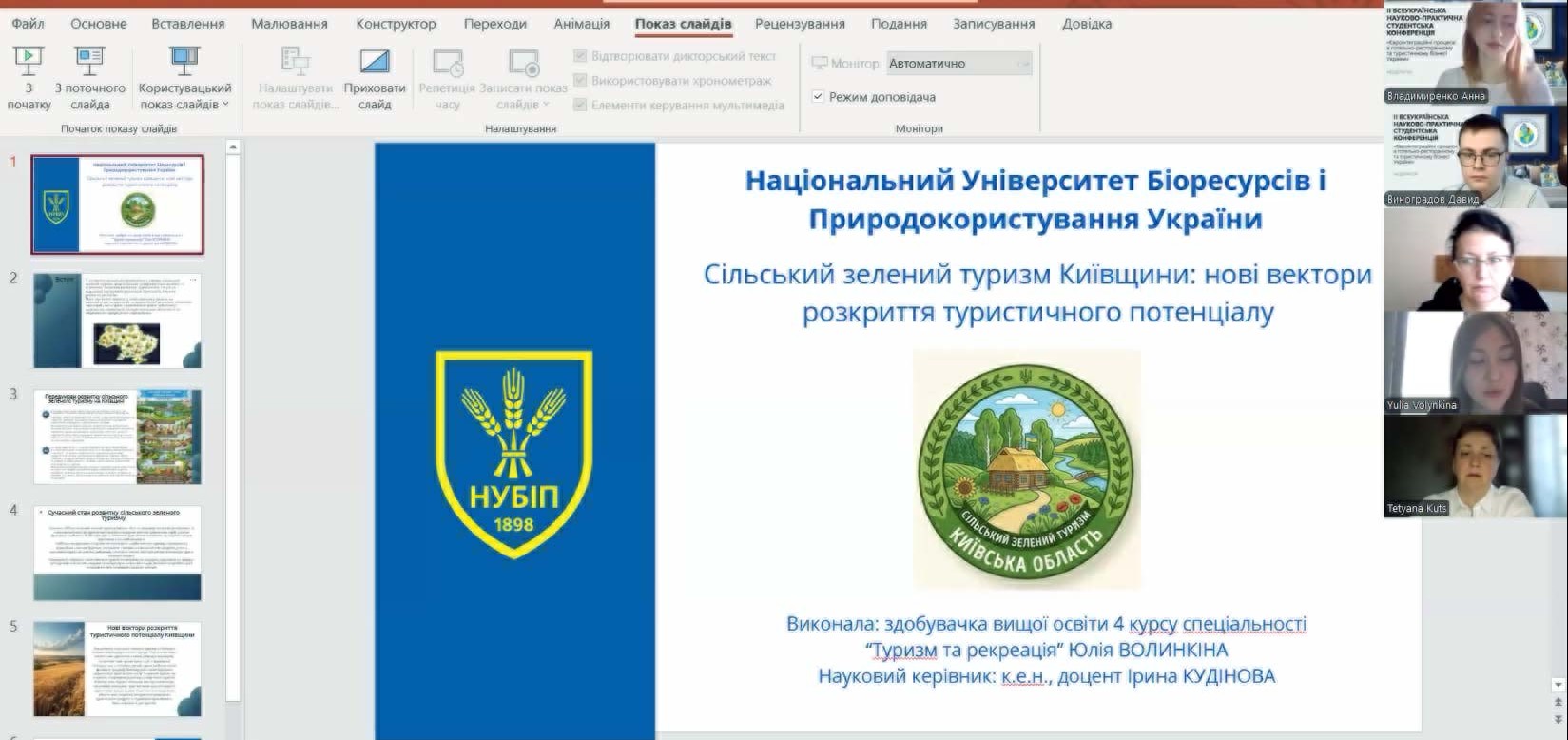Screen dimensions: 1568x740
Task: Start slideshow from current slide icon
Action: point(89,63)
